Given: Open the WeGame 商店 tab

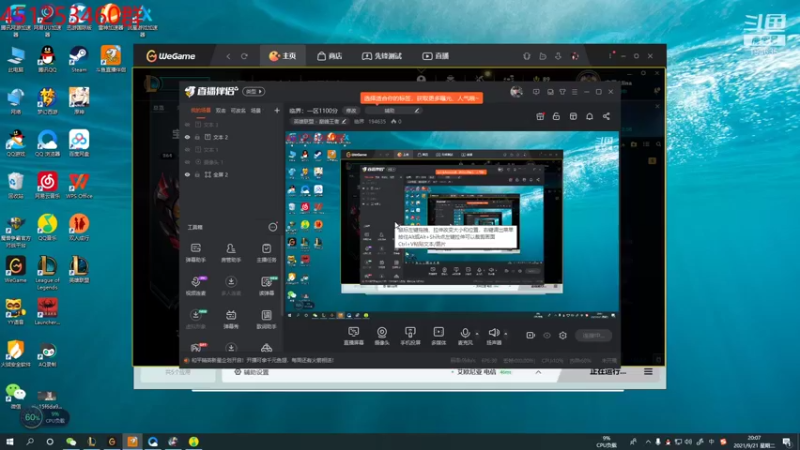Looking at the screenshot, I should pos(330,56).
